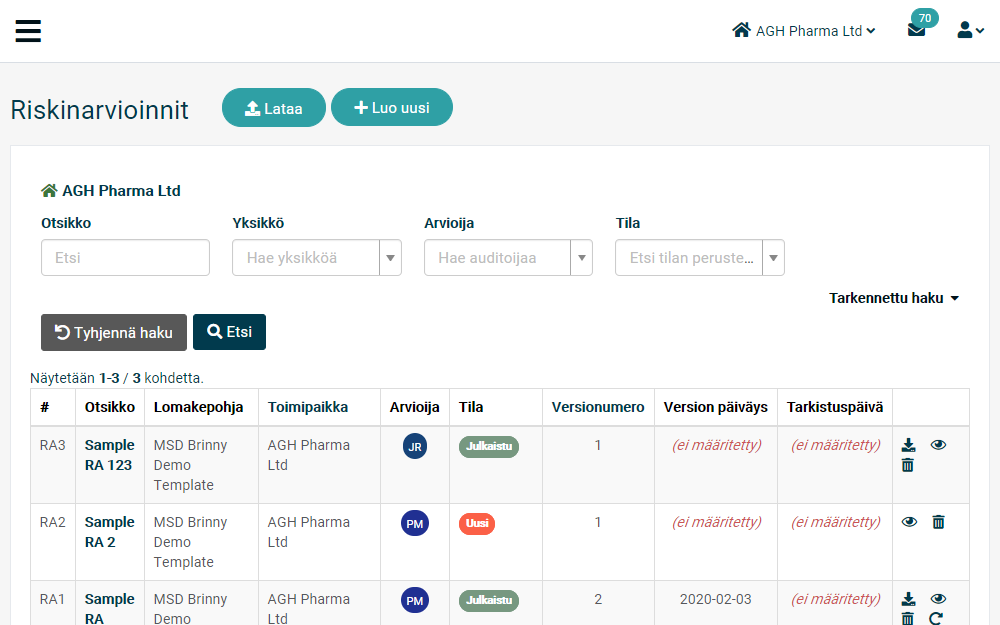Click the PM avatar in RA1 row
1000x625 pixels.
coord(415,600)
